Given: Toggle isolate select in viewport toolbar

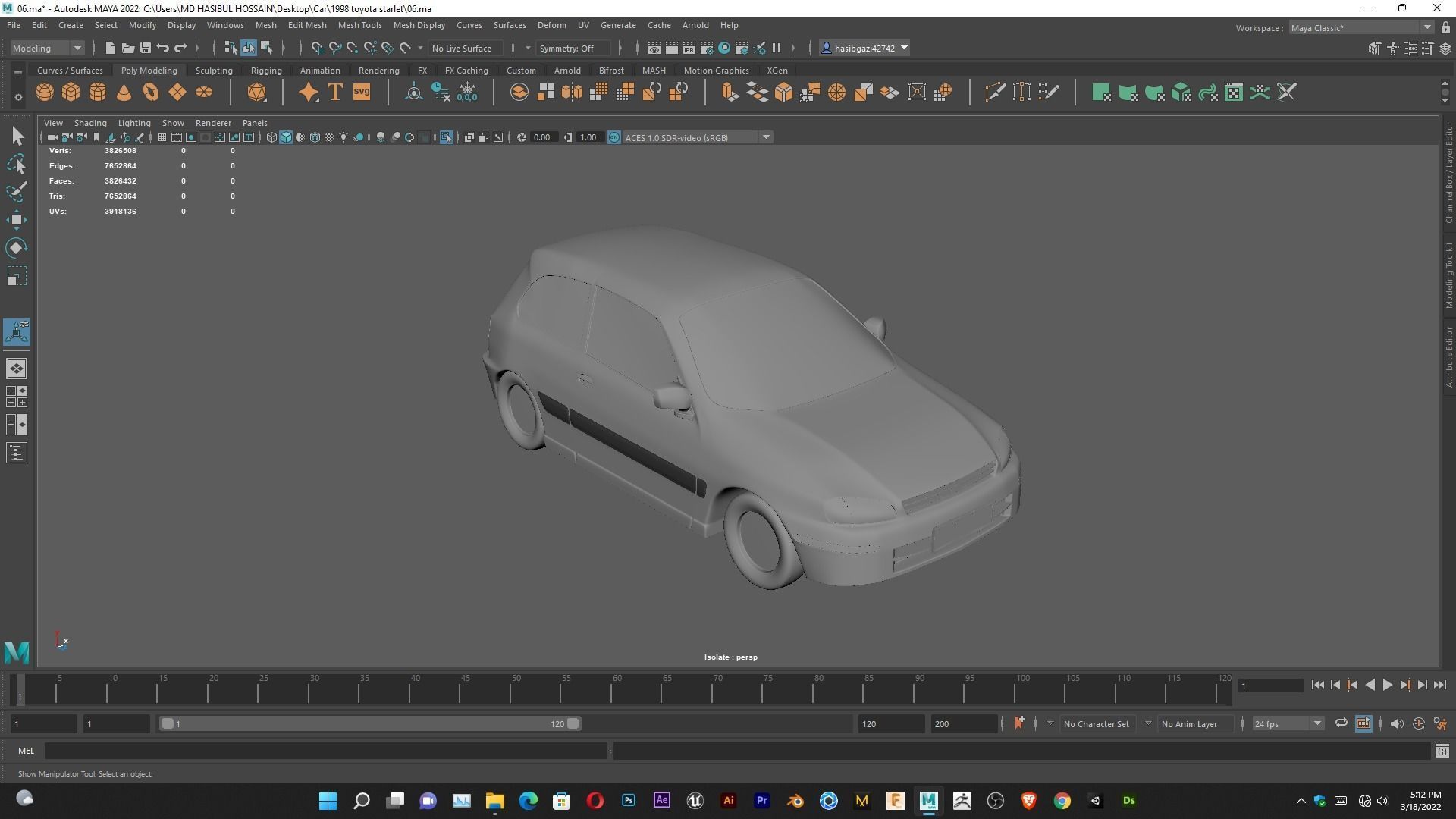Looking at the screenshot, I should (447, 137).
